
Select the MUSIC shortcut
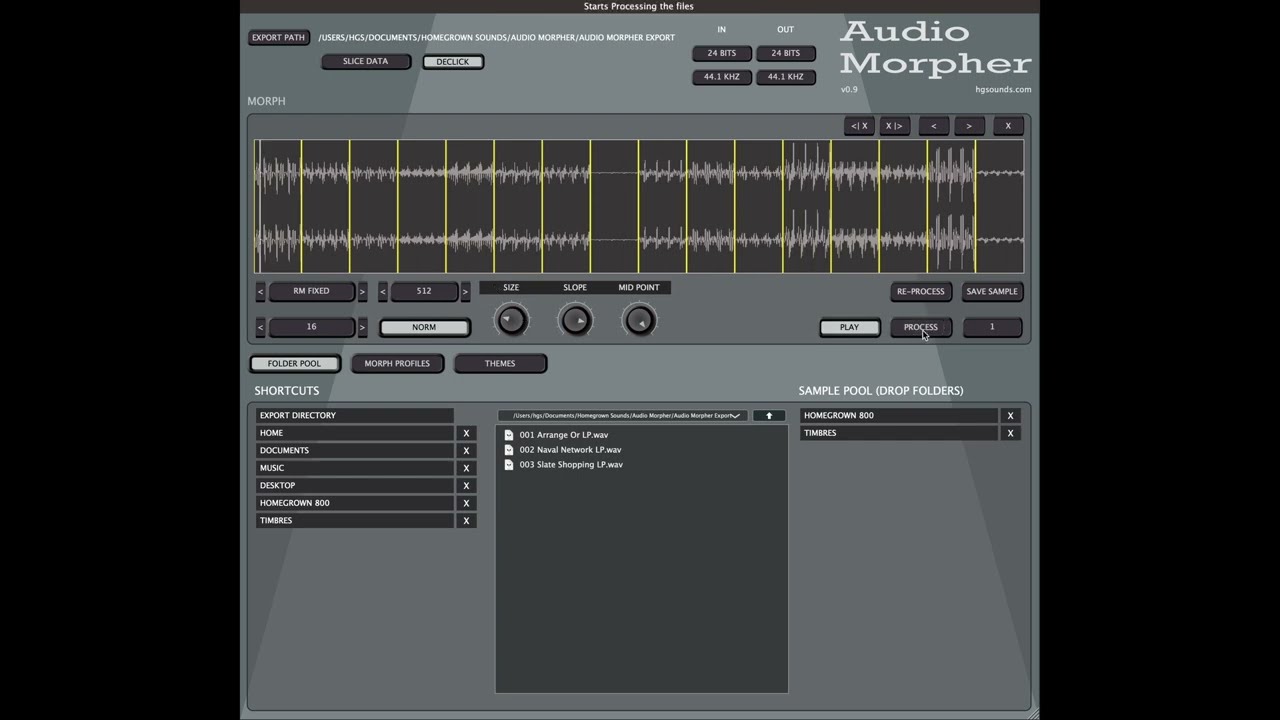pos(355,468)
